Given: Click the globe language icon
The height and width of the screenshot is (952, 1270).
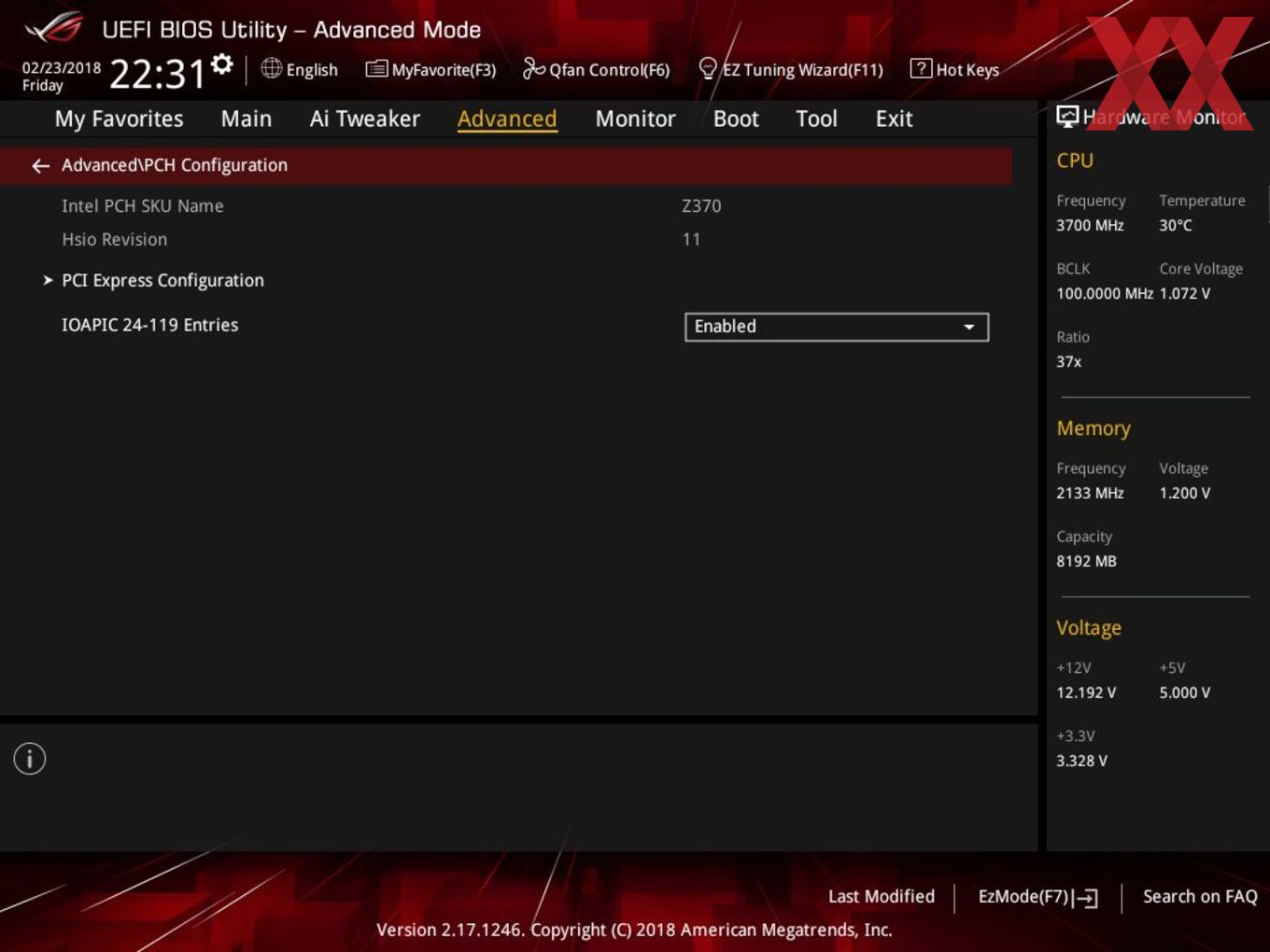Looking at the screenshot, I should click(271, 68).
